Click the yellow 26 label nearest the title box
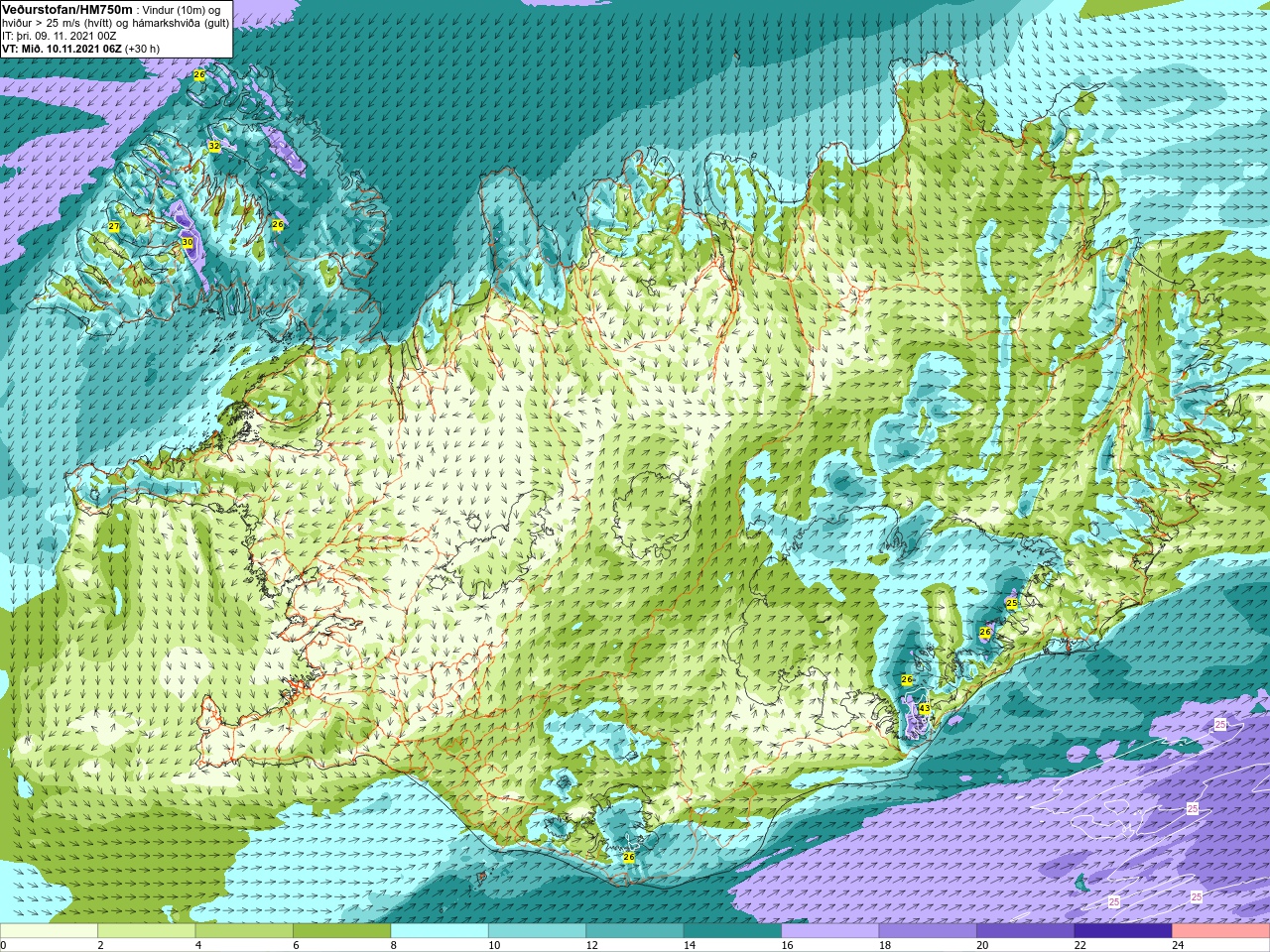This screenshot has height=952, width=1270. [199, 75]
